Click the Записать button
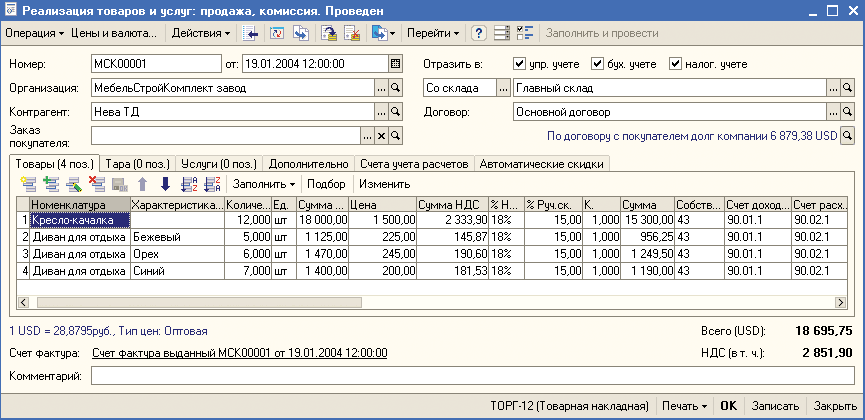865x420 pixels. tap(773, 407)
